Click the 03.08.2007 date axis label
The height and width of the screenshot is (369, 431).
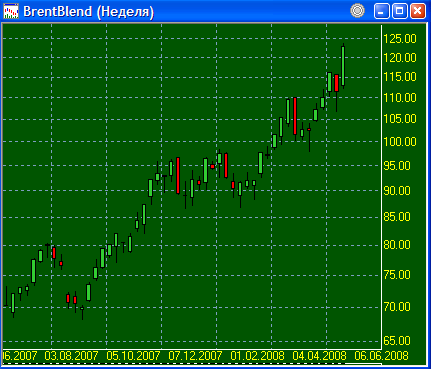71,356
